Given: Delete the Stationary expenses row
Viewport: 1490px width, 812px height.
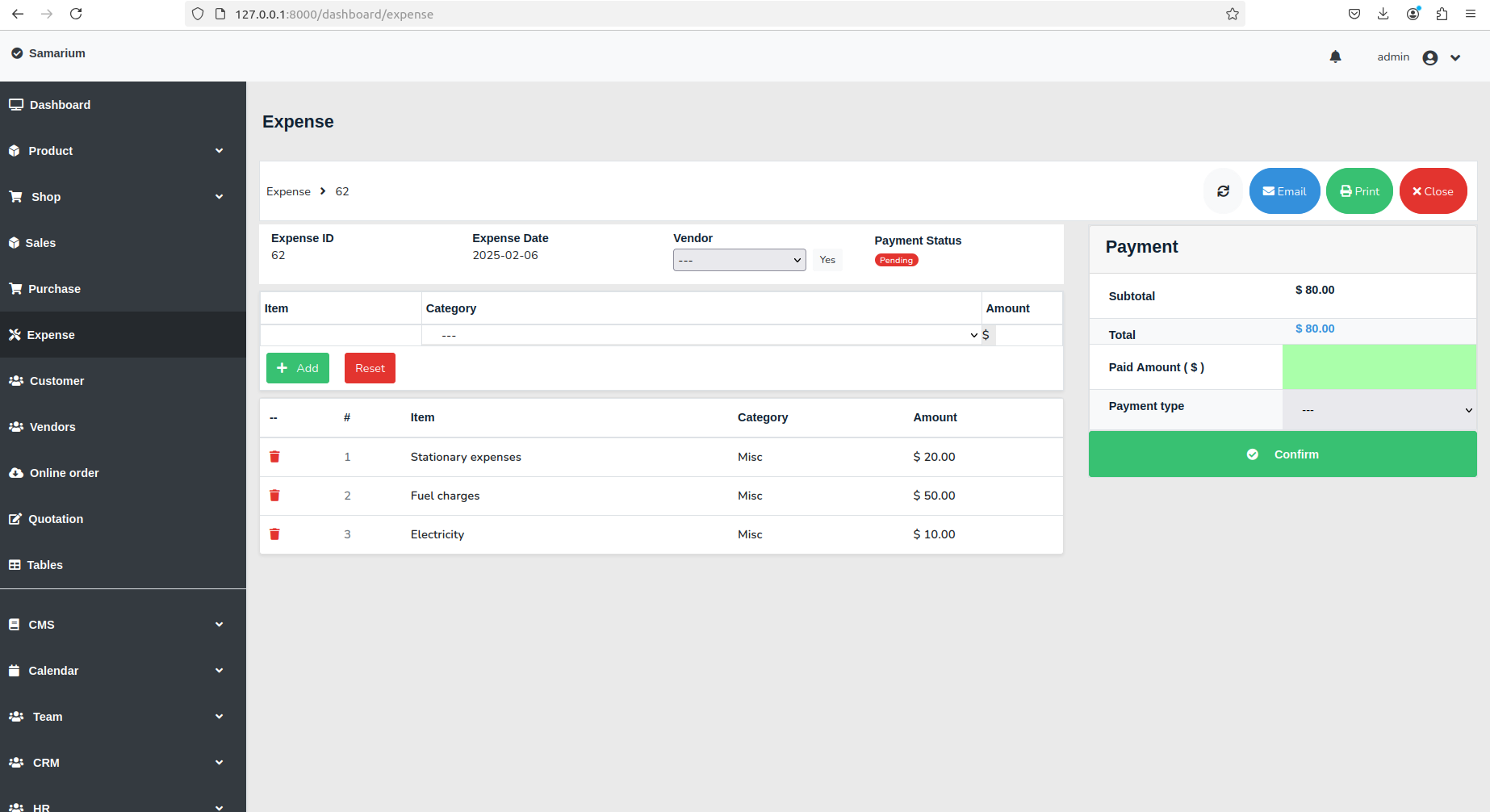Looking at the screenshot, I should click(274, 457).
